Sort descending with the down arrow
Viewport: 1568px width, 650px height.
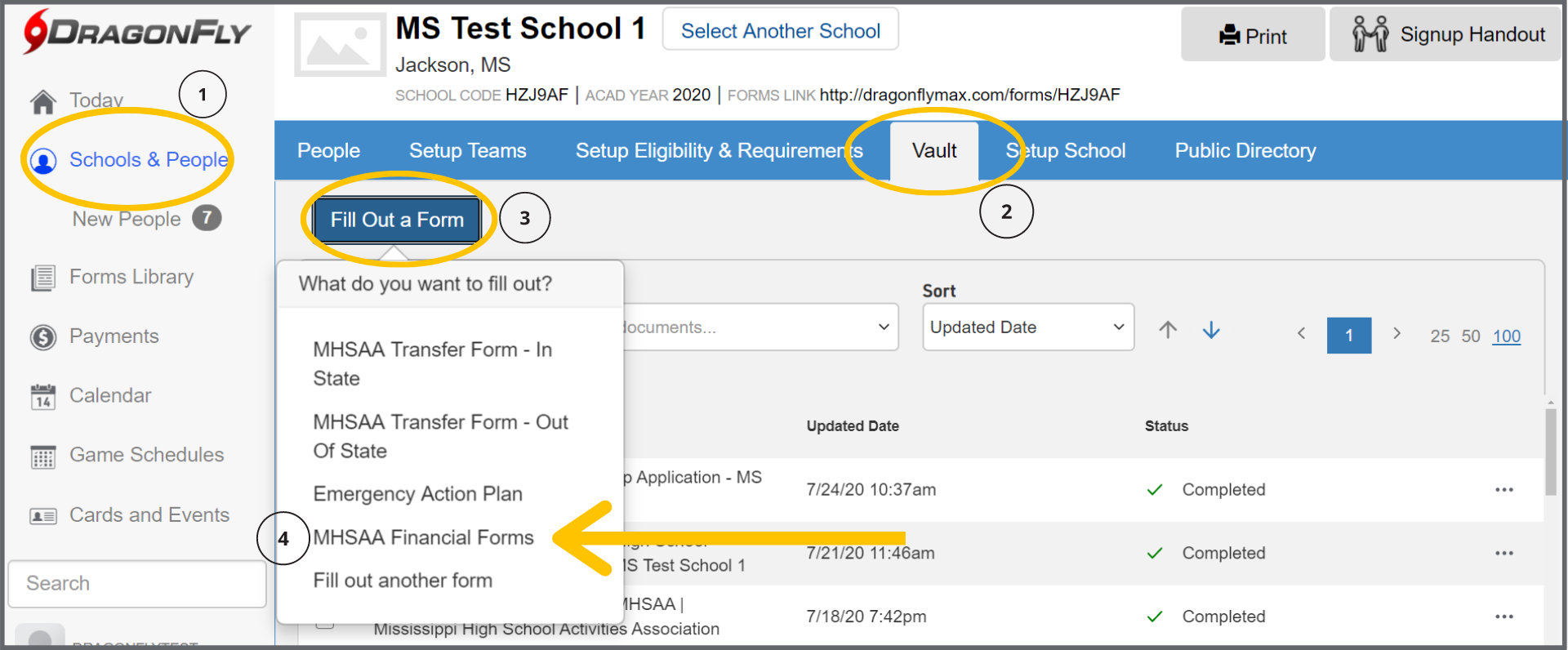[x=1211, y=329]
